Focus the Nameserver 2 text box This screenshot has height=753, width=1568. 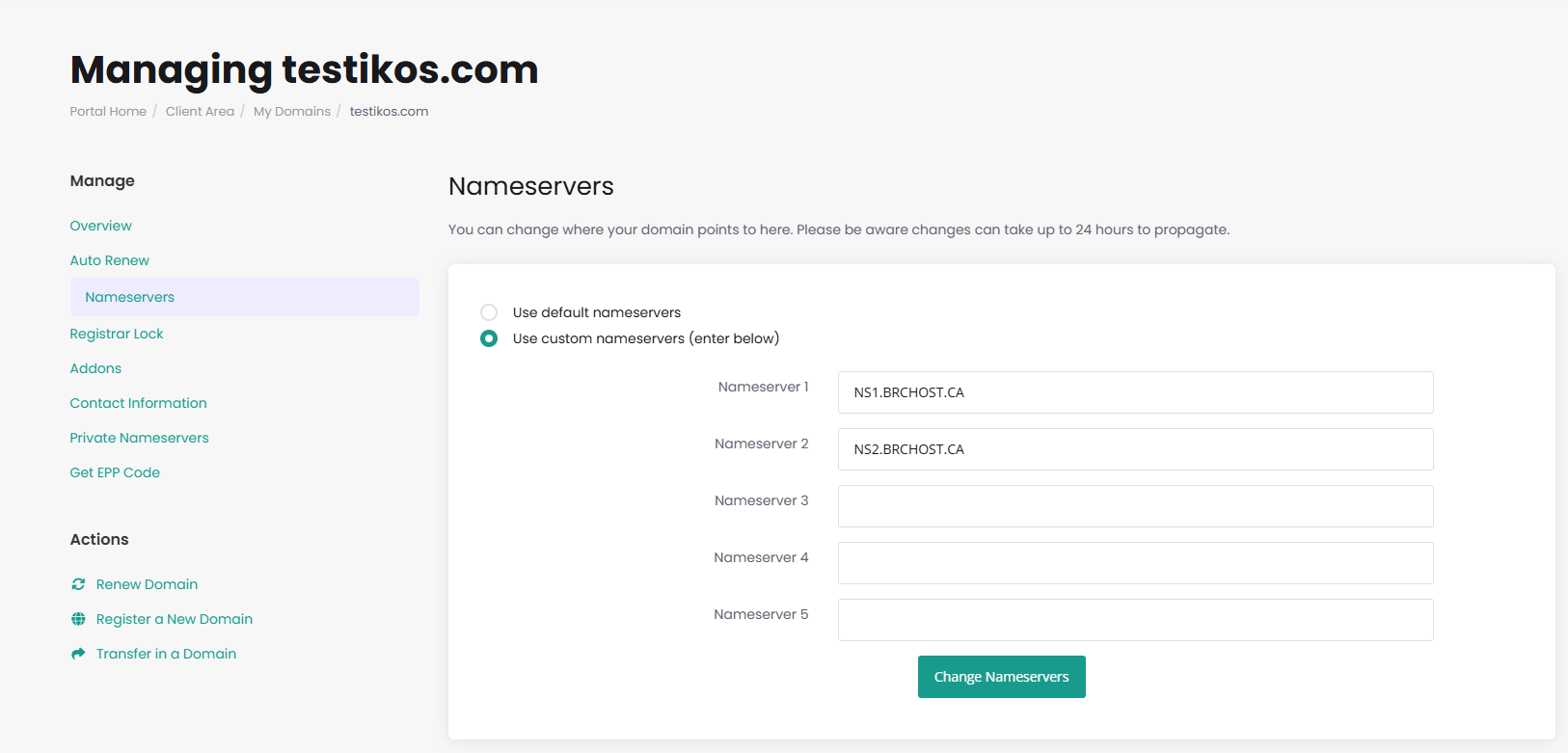click(1135, 449)
